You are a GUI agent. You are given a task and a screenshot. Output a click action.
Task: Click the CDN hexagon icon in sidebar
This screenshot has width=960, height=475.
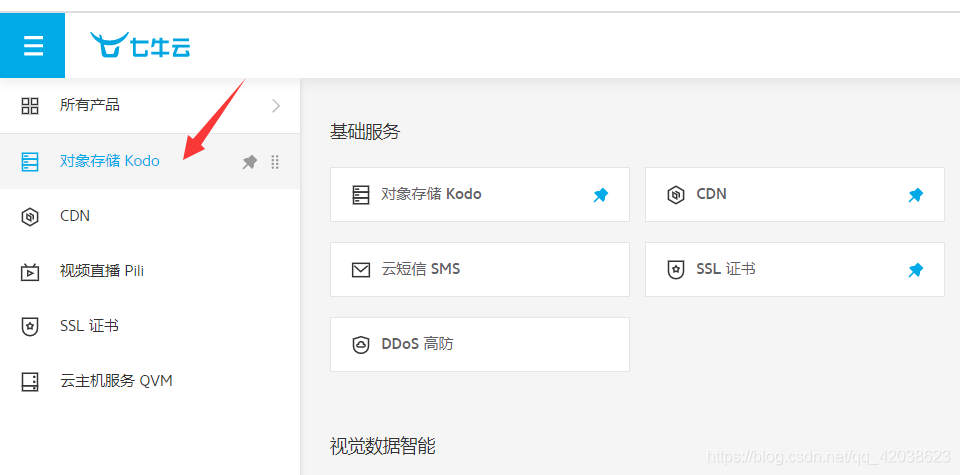pyautogui.click(x=29, y=217)
